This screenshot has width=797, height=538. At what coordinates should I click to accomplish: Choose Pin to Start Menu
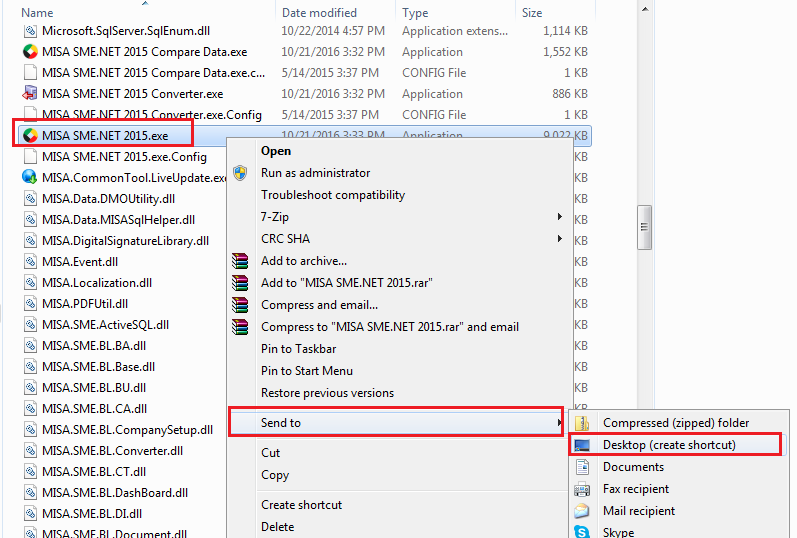306,371
